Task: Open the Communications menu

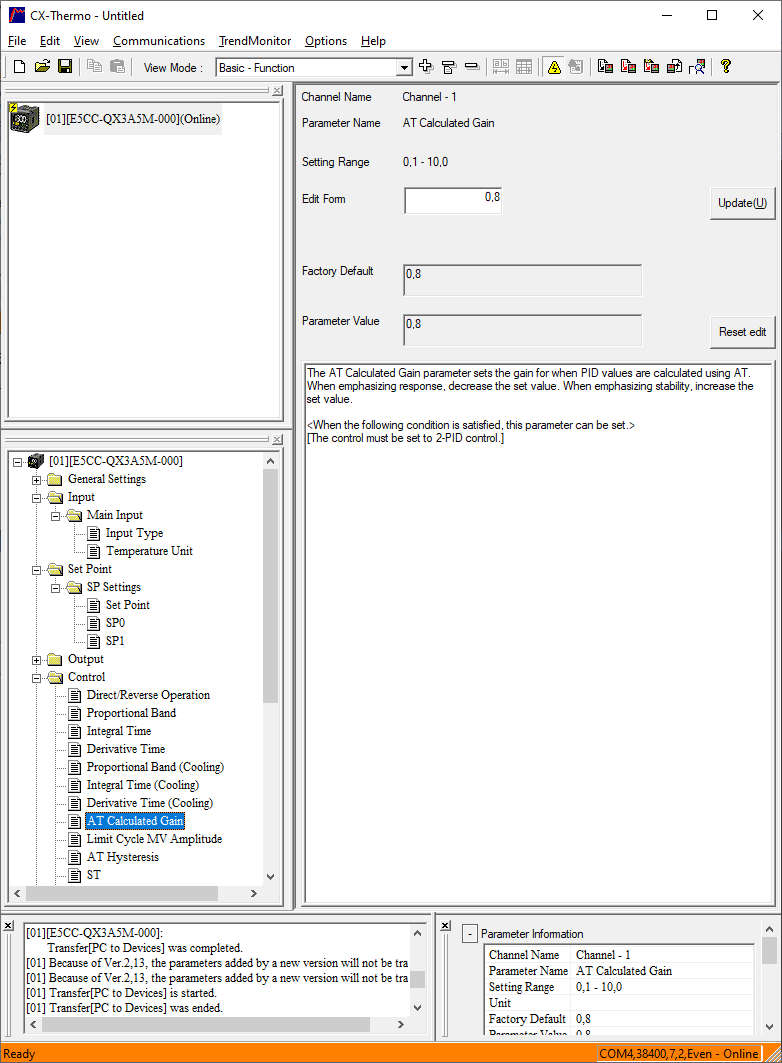Action: [159, 41]
